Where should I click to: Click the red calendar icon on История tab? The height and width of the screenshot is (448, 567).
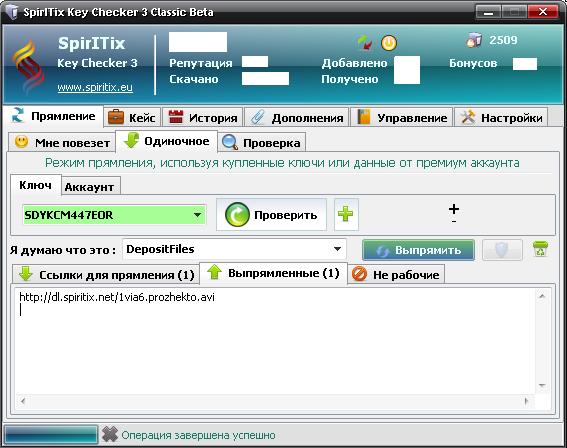click(176, 117)
